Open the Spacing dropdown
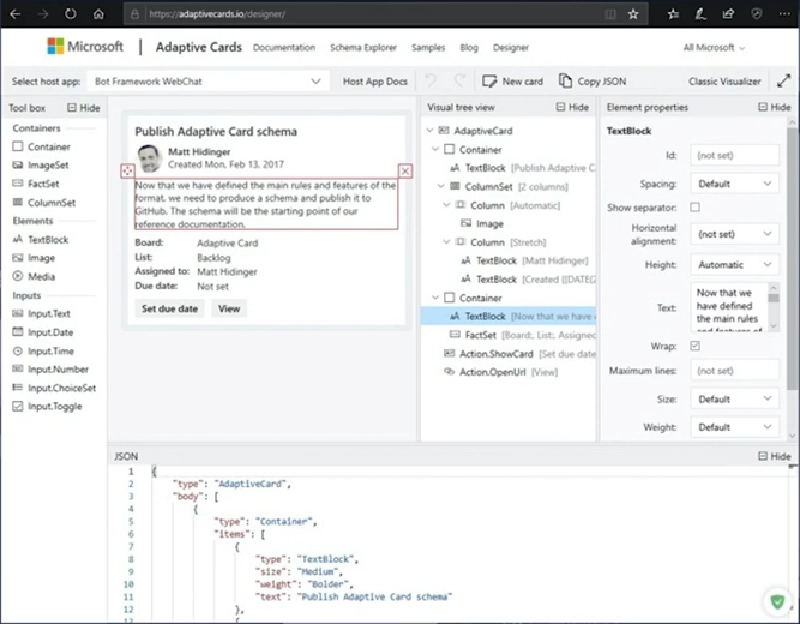 click(x=734, y=184)
